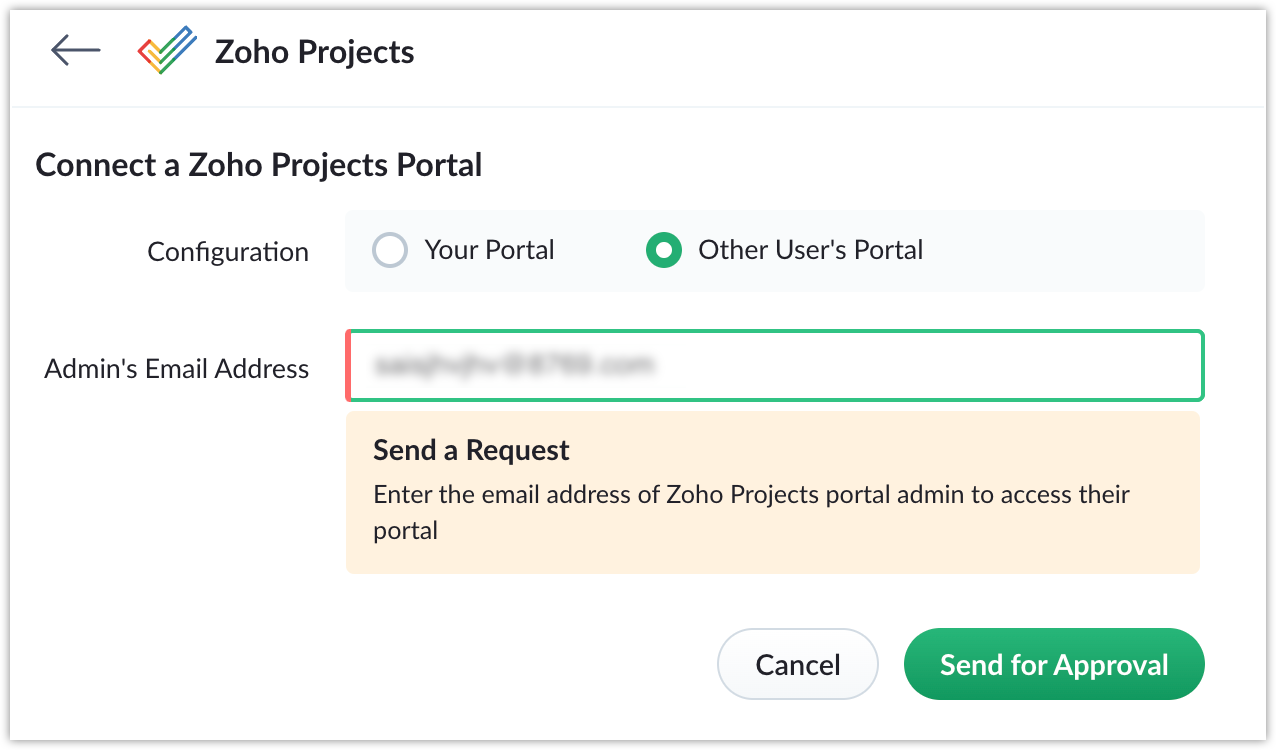Click the red marker on the email field's edge
Image resolution: width=1276 pixels, height=750 pixels.
tap(348, 365)
